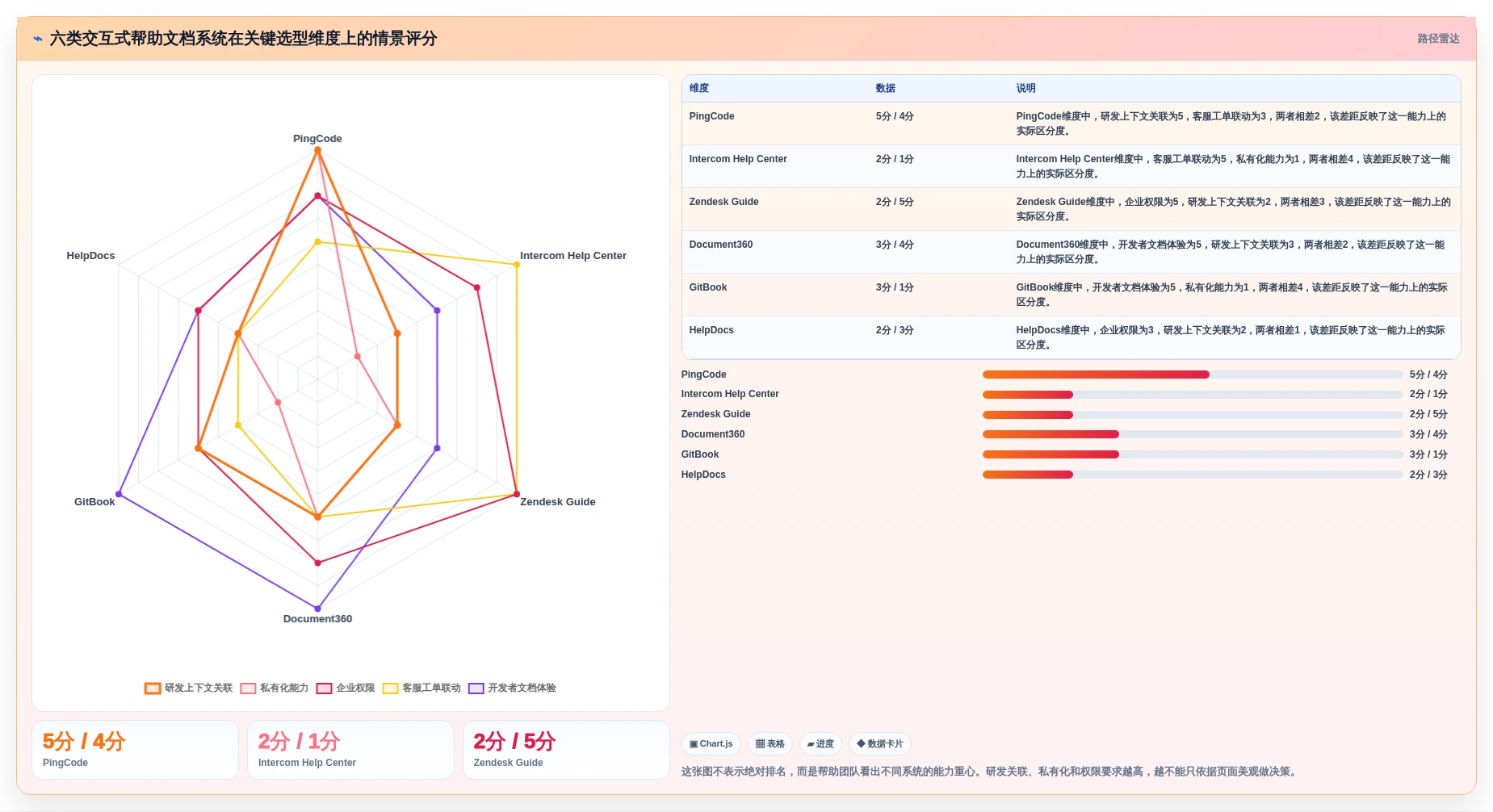The width and height of the screenshot is (1493, 812).
Task: Click the Intercom Help Center progress bar
Action: [x=1193, y=395]
